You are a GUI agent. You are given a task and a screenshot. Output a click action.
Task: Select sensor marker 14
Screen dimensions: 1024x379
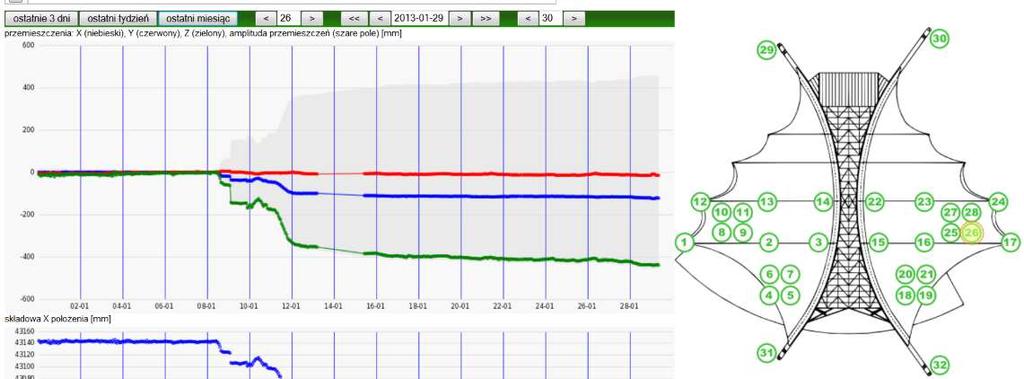pyautogui.click(x=824, y=203)
